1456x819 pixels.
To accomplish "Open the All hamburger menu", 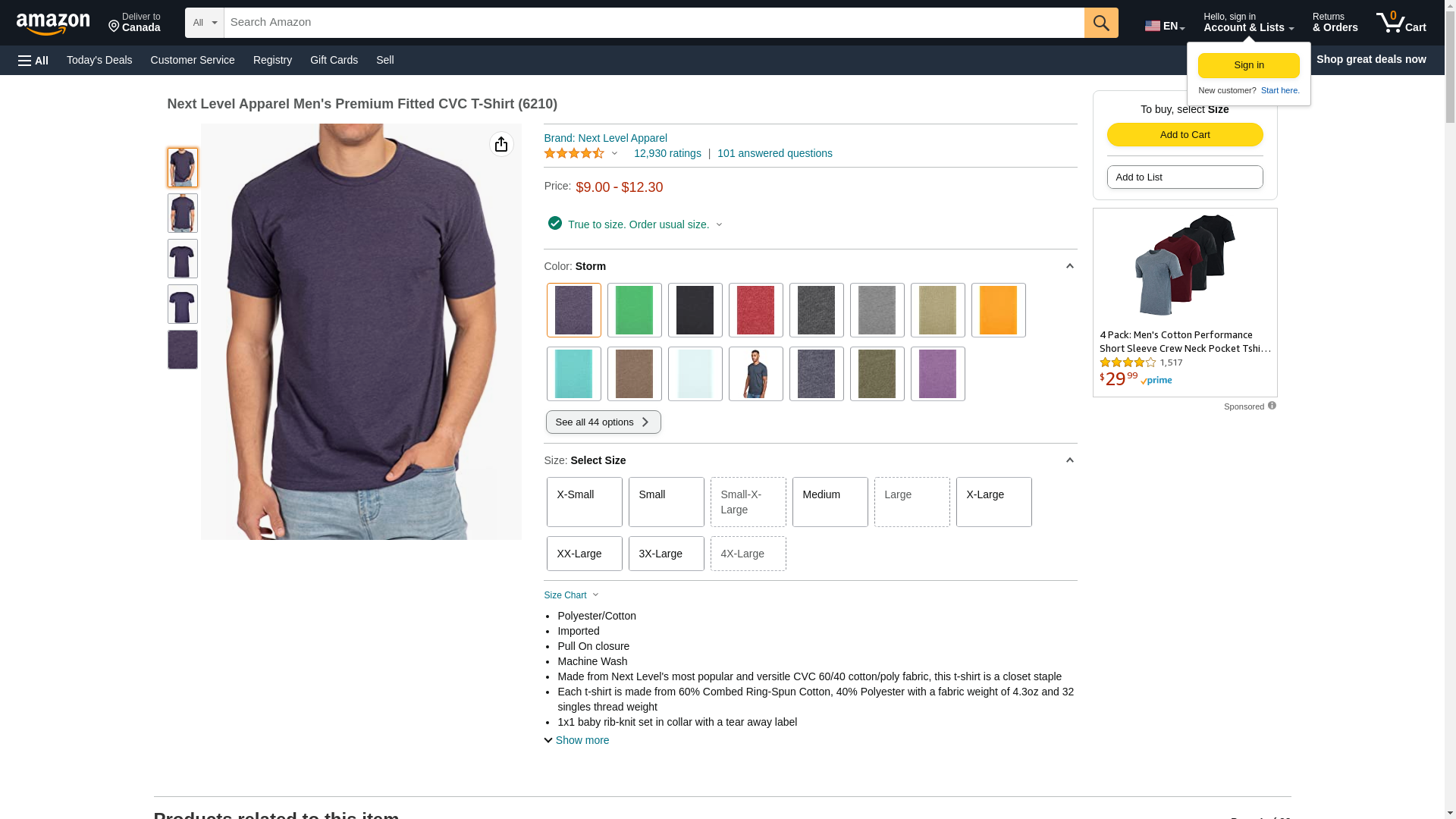I will pos(33,60).
